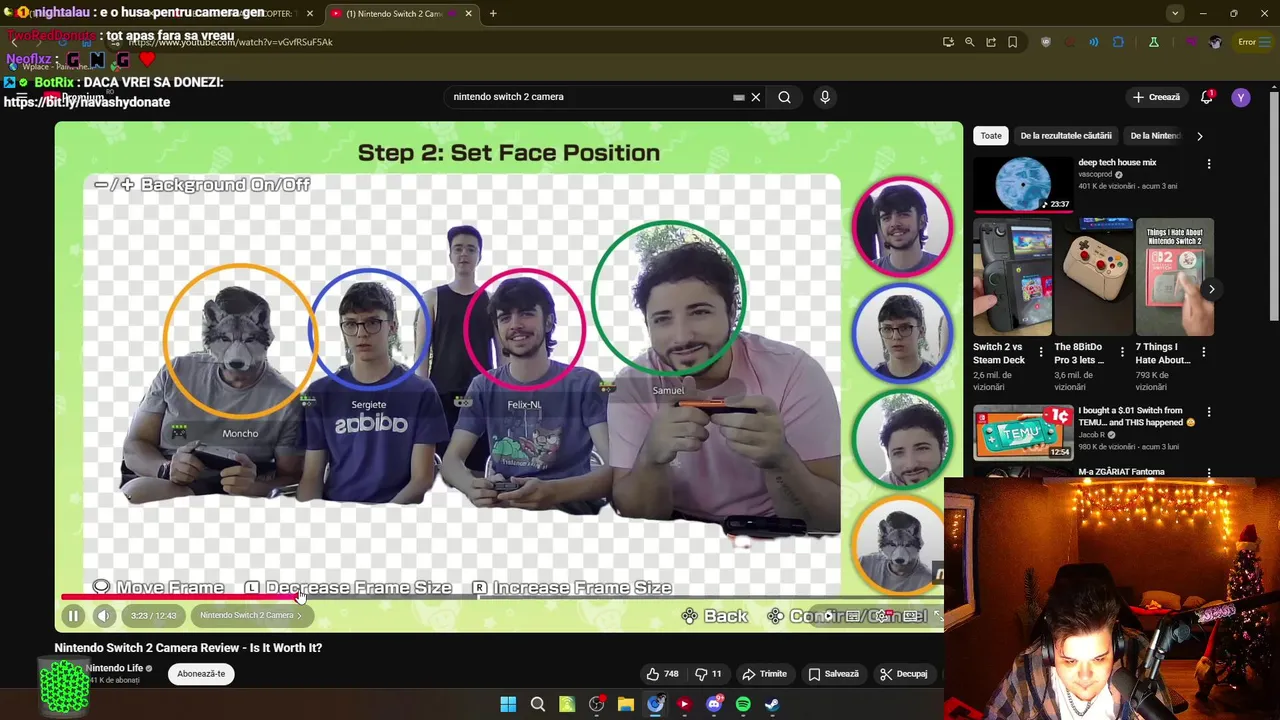Close the Nintendo Switch 2 Camera browser tab
The width and height of the screenshot is (1280, 720).
click(468, 13)
